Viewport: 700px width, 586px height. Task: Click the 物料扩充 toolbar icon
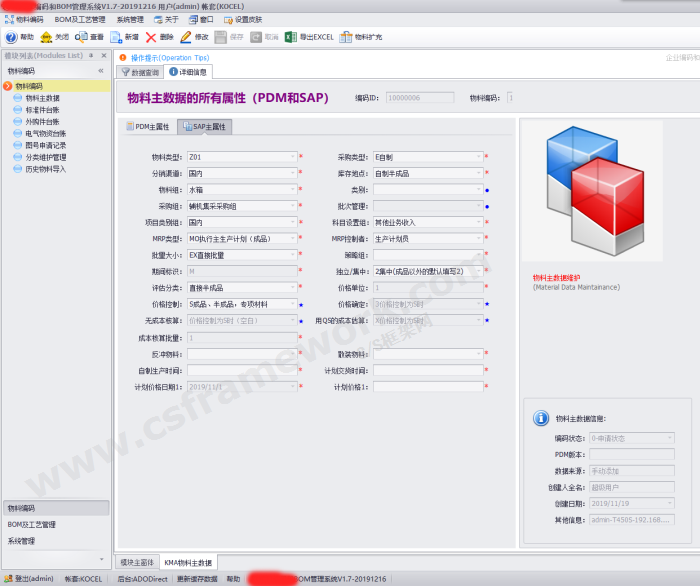(346, 37)
